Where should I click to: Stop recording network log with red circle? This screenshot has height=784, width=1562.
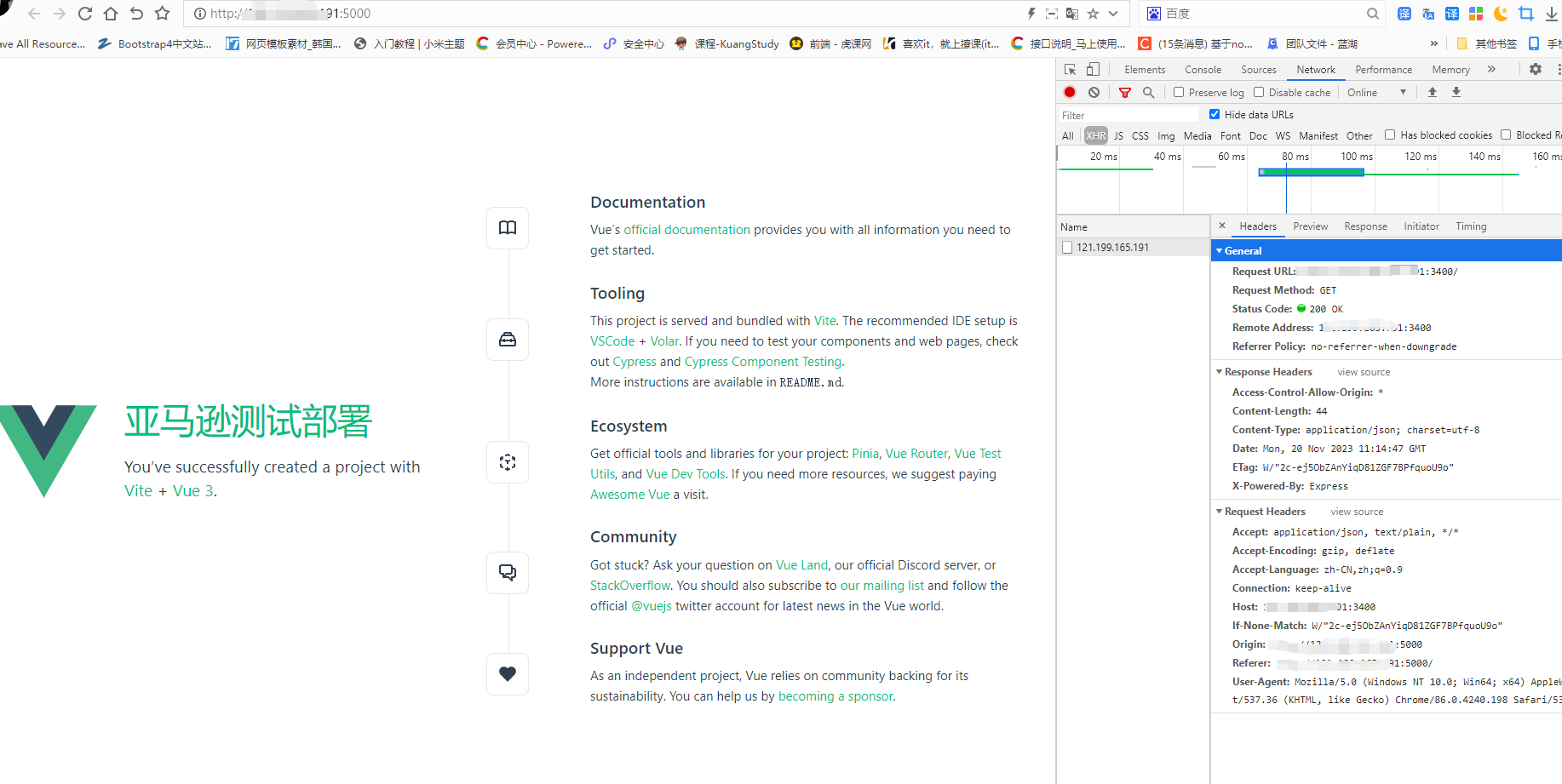pyautogui.click(x=1070, y=92)
